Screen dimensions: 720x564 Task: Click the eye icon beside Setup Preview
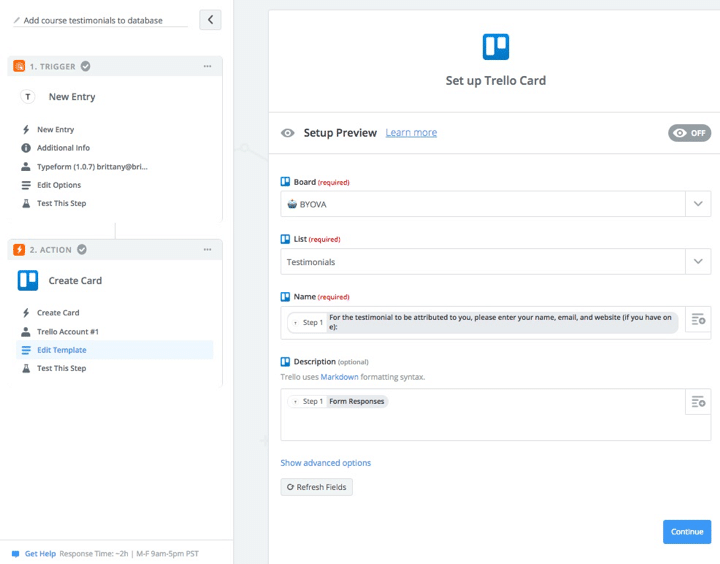288,133
